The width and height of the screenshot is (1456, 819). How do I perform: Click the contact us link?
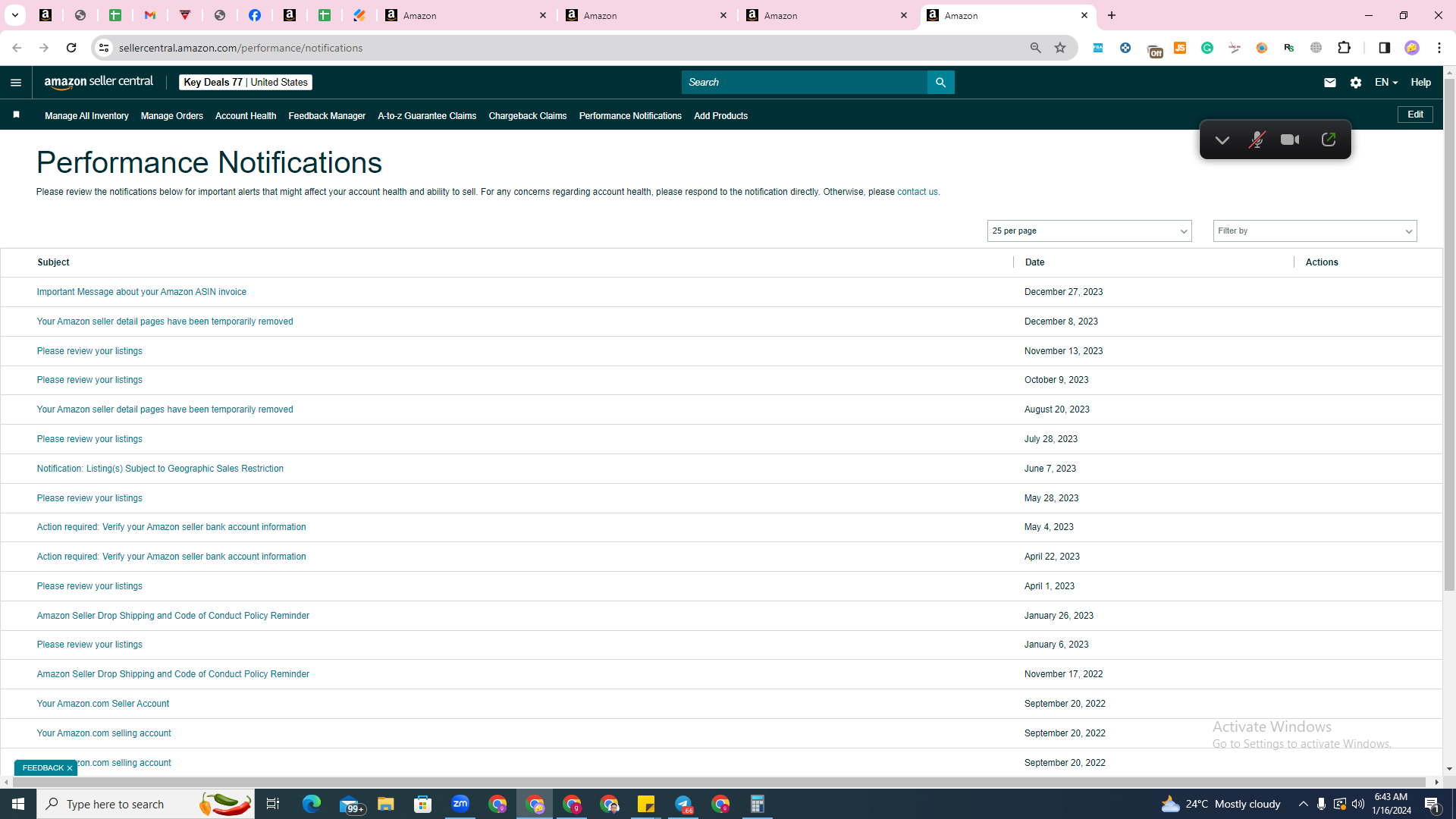pyautogui.click(x=917, y=192)
